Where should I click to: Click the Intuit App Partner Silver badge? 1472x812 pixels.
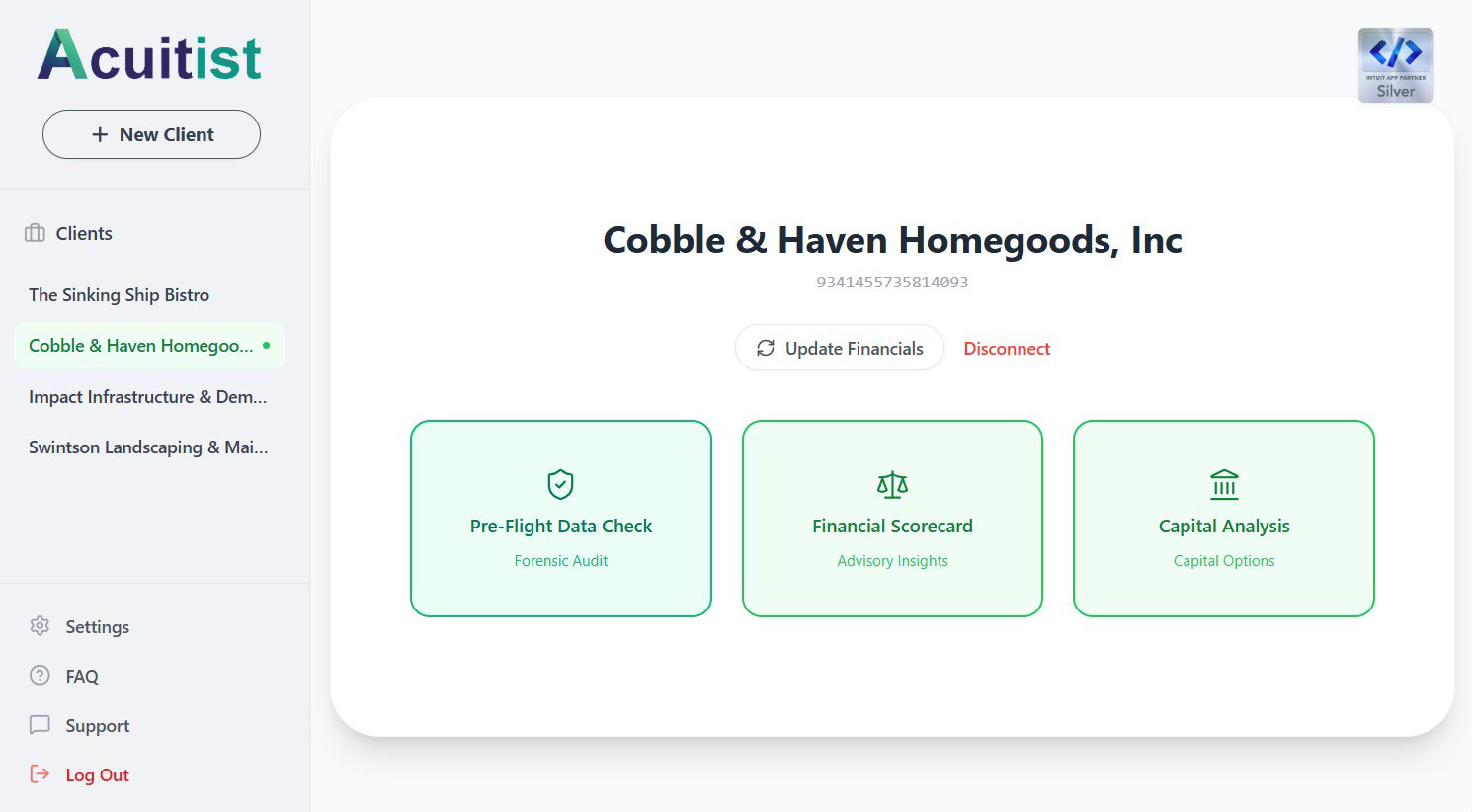click(1396, 64)
